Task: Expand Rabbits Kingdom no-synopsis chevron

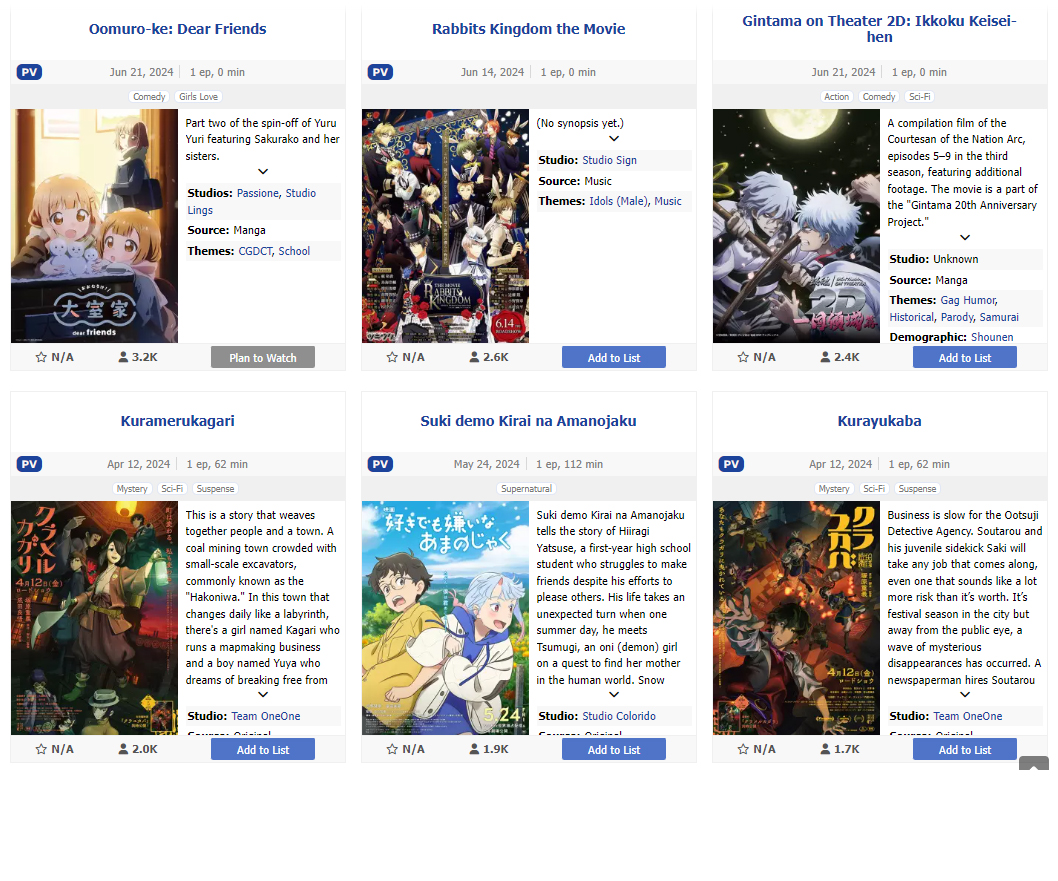Action: pos(614,138)
